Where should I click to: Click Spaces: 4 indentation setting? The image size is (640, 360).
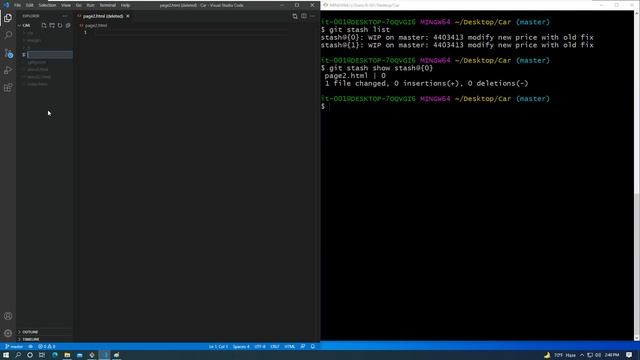(241, 347)
